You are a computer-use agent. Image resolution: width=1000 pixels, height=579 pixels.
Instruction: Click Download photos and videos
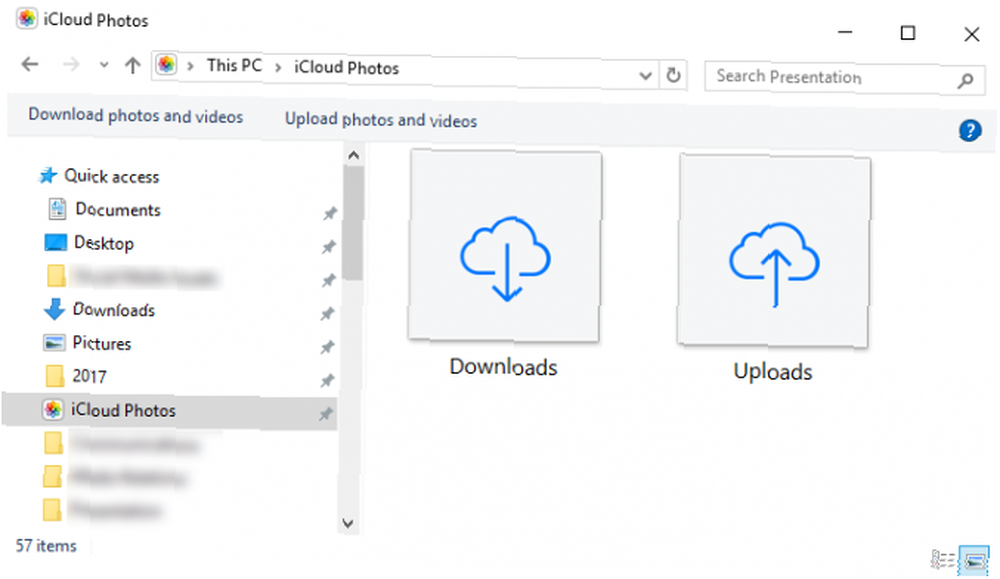(136, 115)
